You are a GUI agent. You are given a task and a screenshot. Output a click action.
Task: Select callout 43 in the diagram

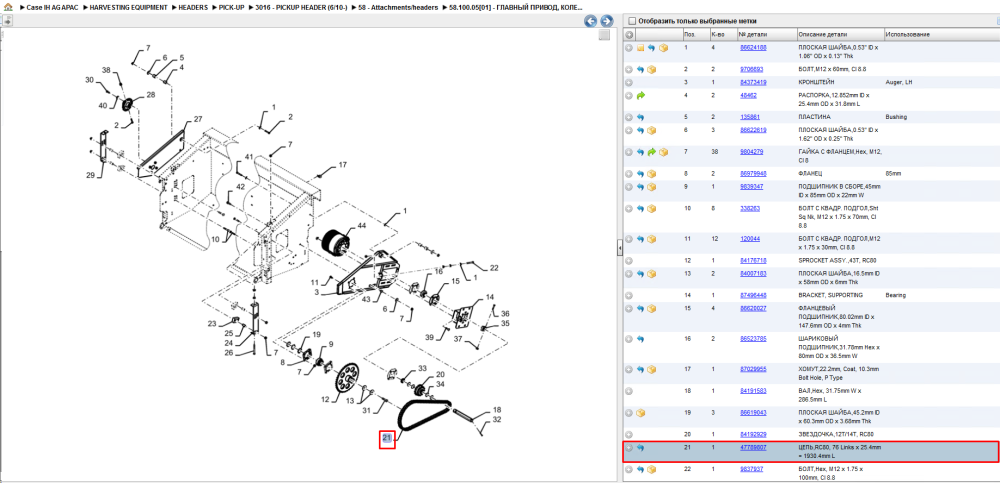(366, 301)
